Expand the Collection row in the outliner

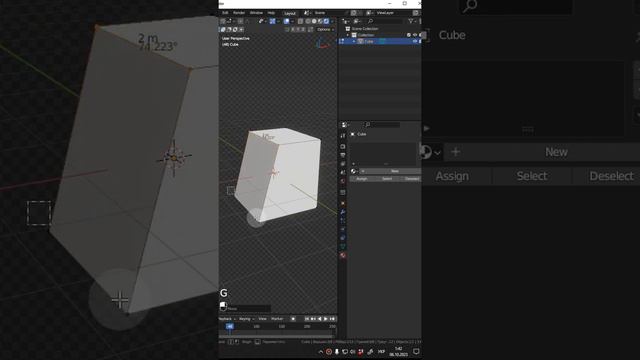[348, 35]
